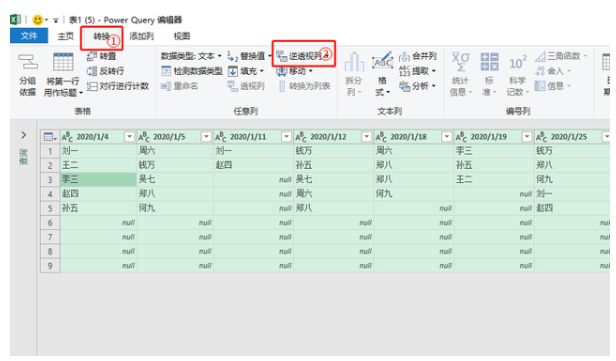Open Data Type: Text (数据类型) dropdown
Image resolution: width=616 pixels, height=361 pixels.
pyautogui.click(x=191, y=56)
